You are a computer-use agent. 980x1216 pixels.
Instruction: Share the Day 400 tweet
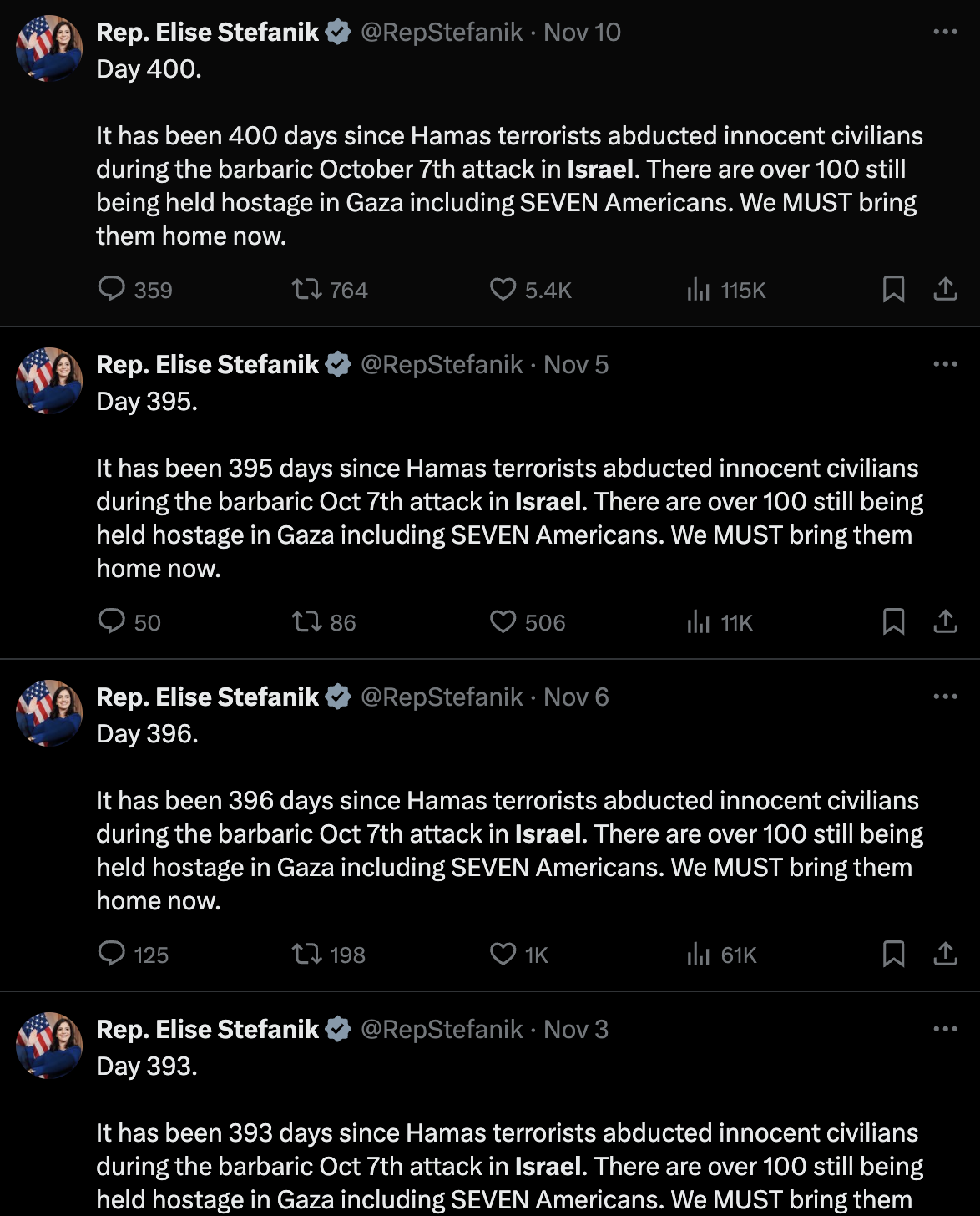(945, 289)
